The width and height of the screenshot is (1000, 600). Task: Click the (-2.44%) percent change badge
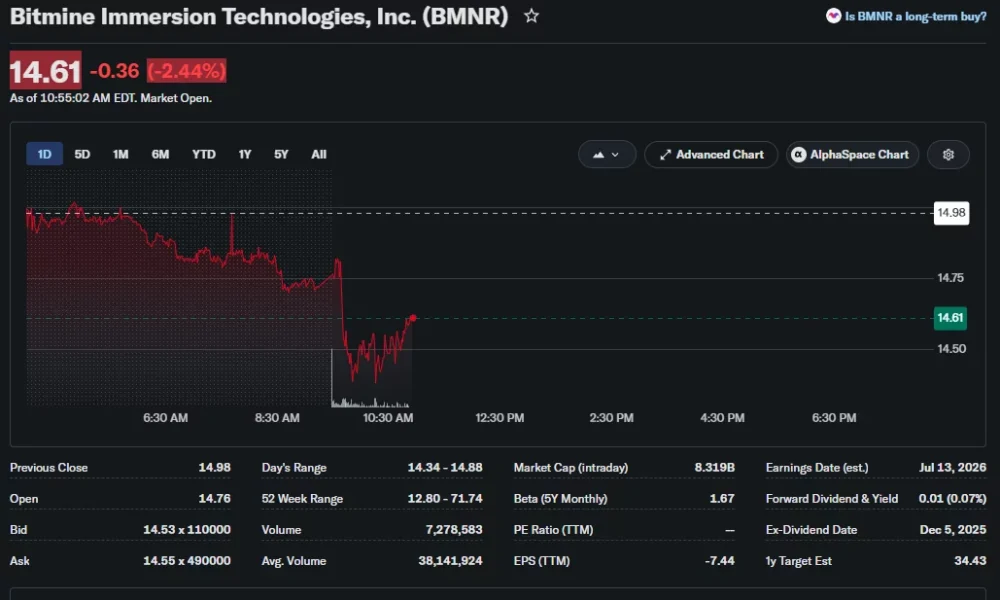point(187,70)
